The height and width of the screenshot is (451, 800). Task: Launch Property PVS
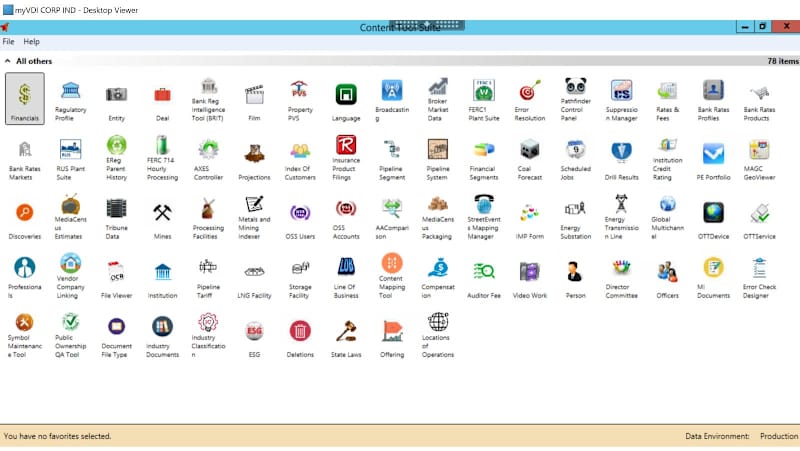[x=300, y=101]
